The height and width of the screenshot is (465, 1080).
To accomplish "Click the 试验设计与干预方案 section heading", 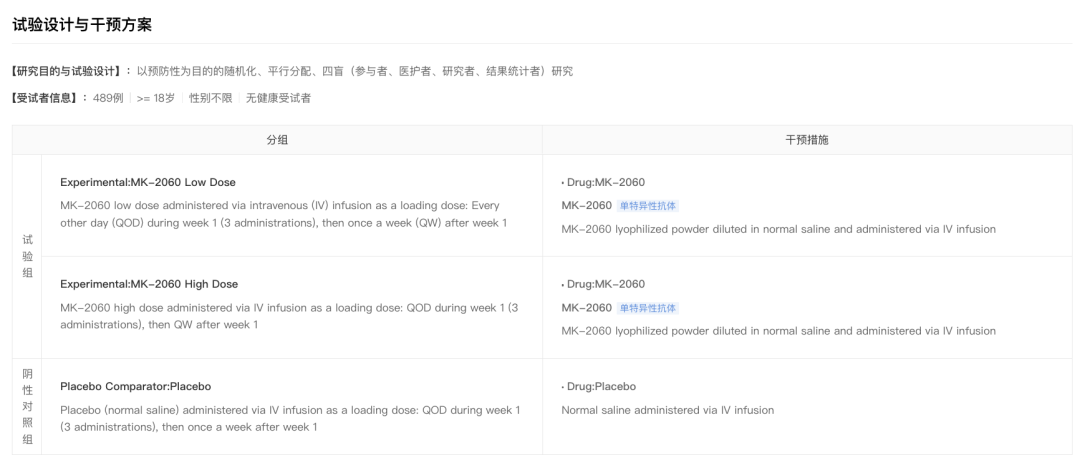I will 82,23.
